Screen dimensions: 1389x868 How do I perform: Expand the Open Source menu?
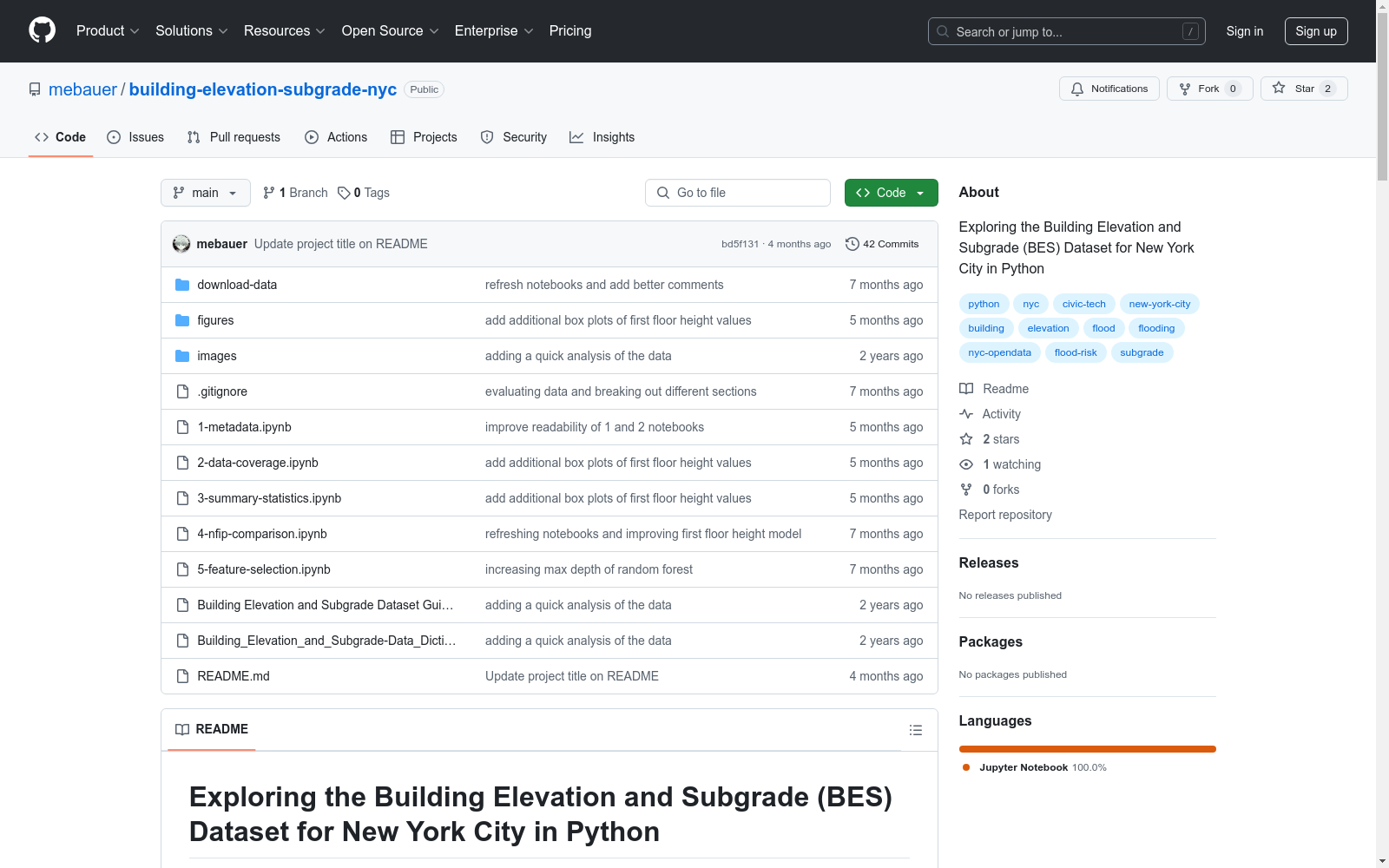point(391,31)
